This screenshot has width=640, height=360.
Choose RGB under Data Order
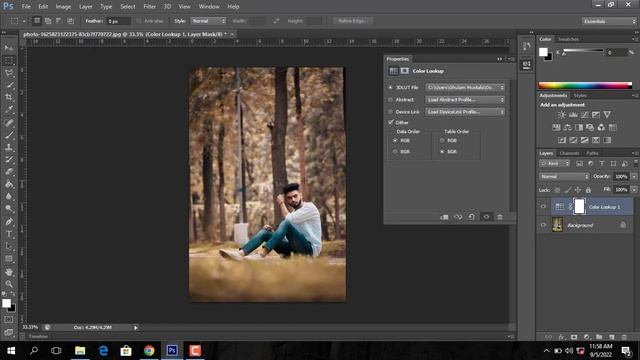395,140
